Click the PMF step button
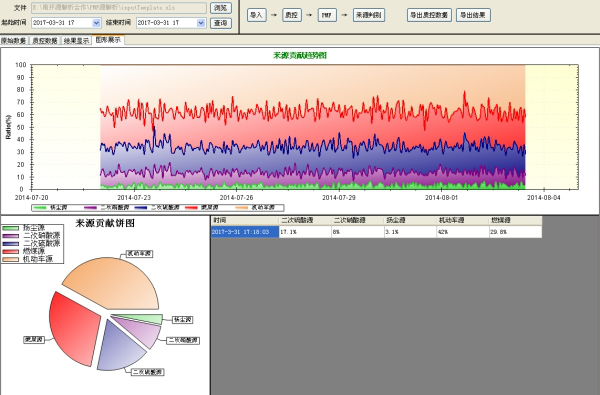Screen dimensions: 600x395 [327, 15]
